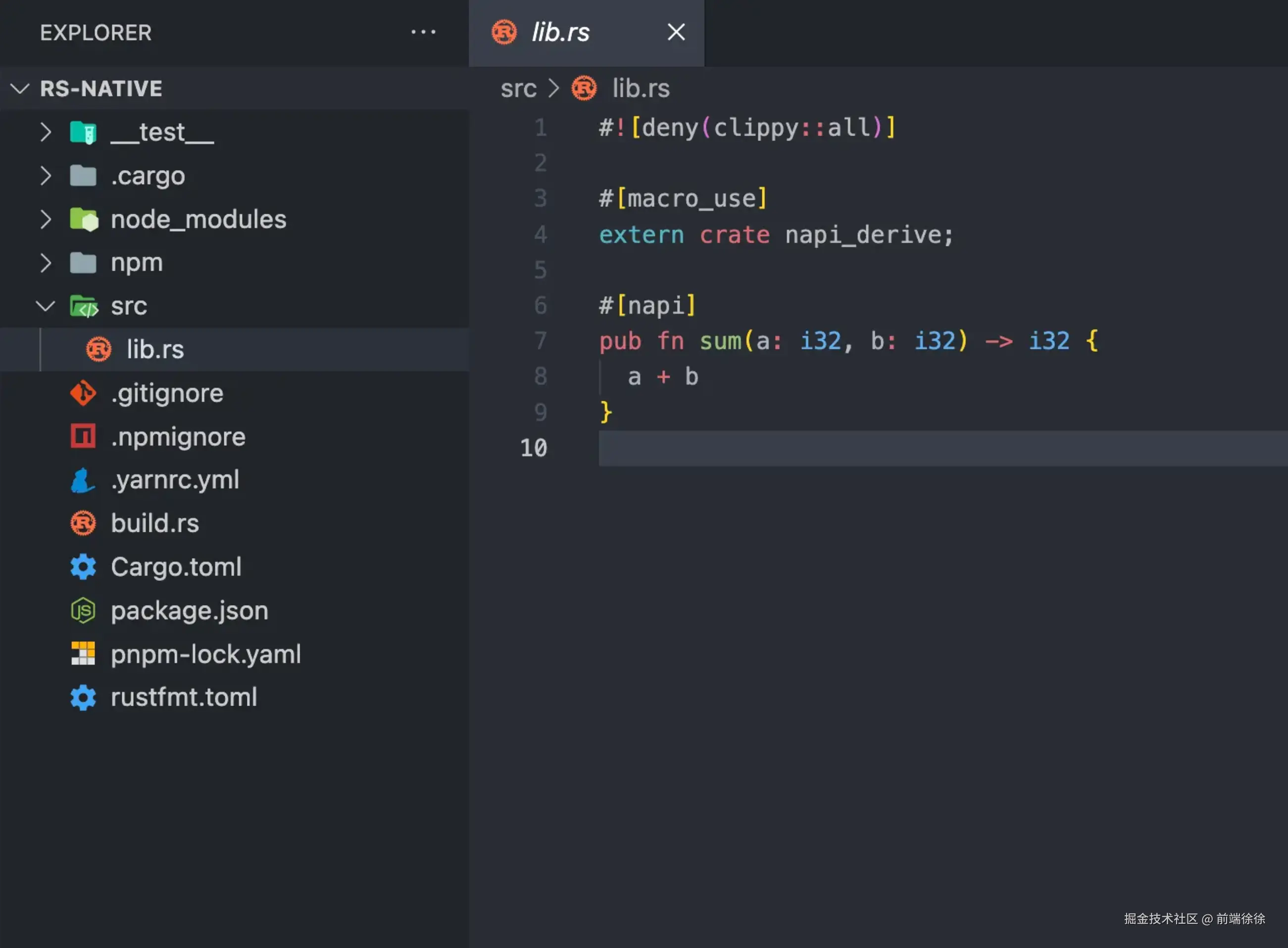
Task: Expand the __test__ folder
Action: pyautogui.click(x=46, y=133)
